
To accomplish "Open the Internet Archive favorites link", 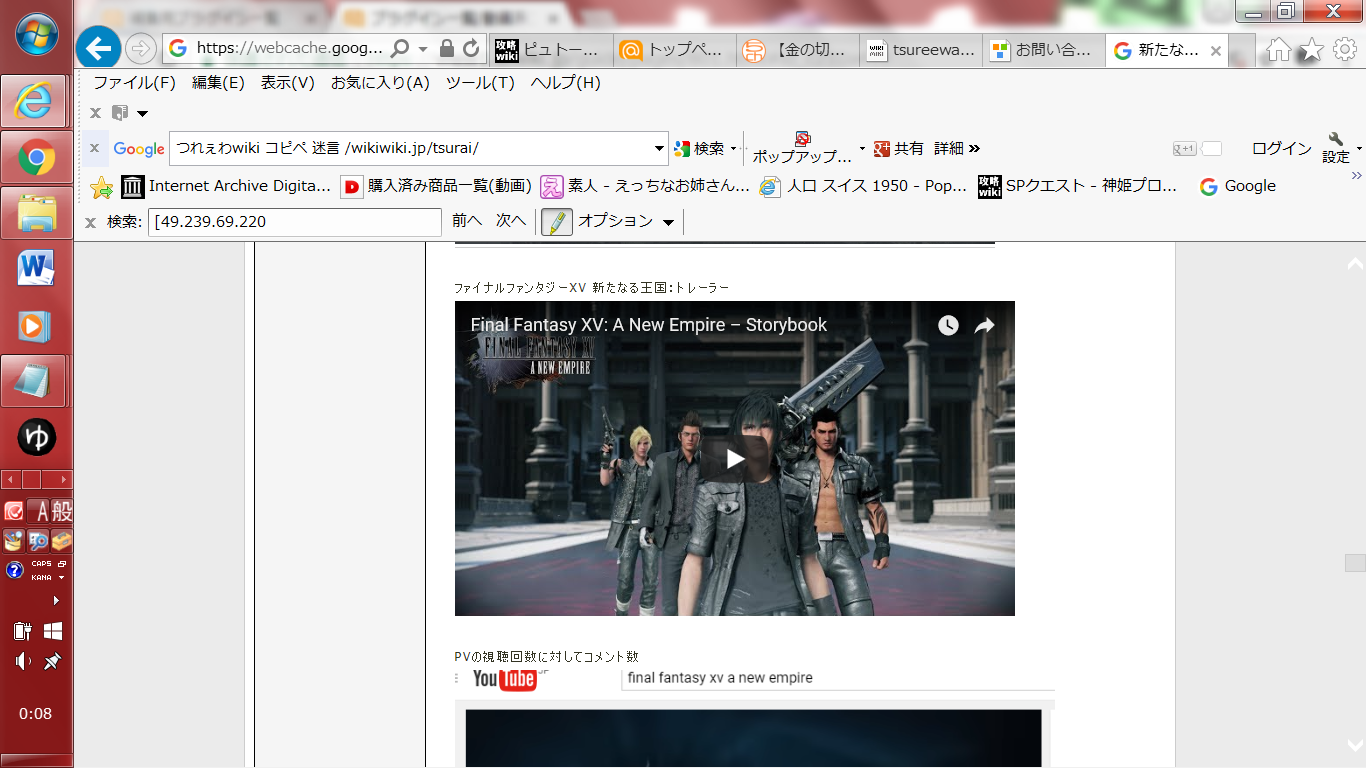I will pos(226,187).
